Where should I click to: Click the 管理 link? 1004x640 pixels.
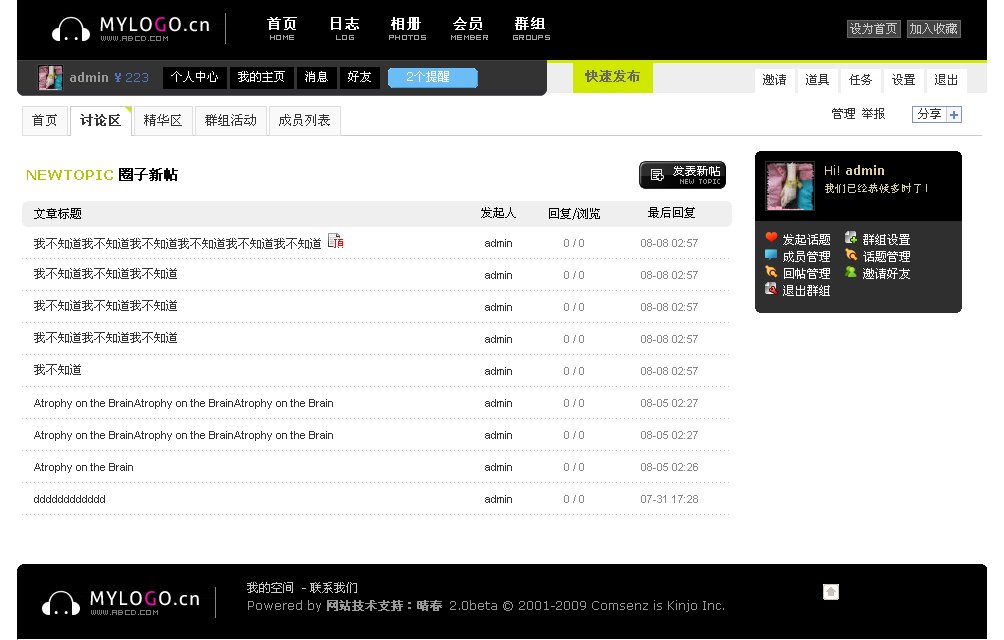pyautogui.click(x=843, y=114)
